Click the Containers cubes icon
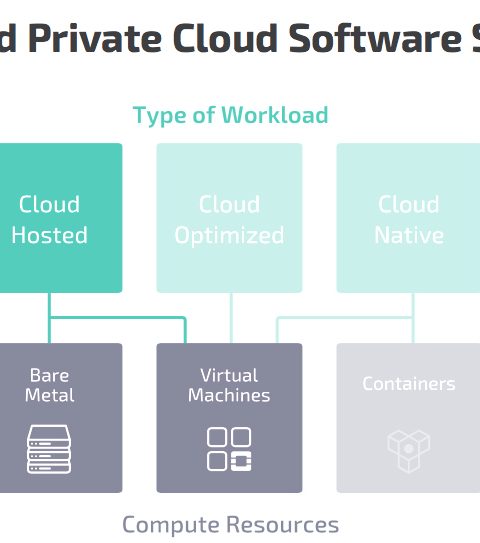 click(409, 451)
